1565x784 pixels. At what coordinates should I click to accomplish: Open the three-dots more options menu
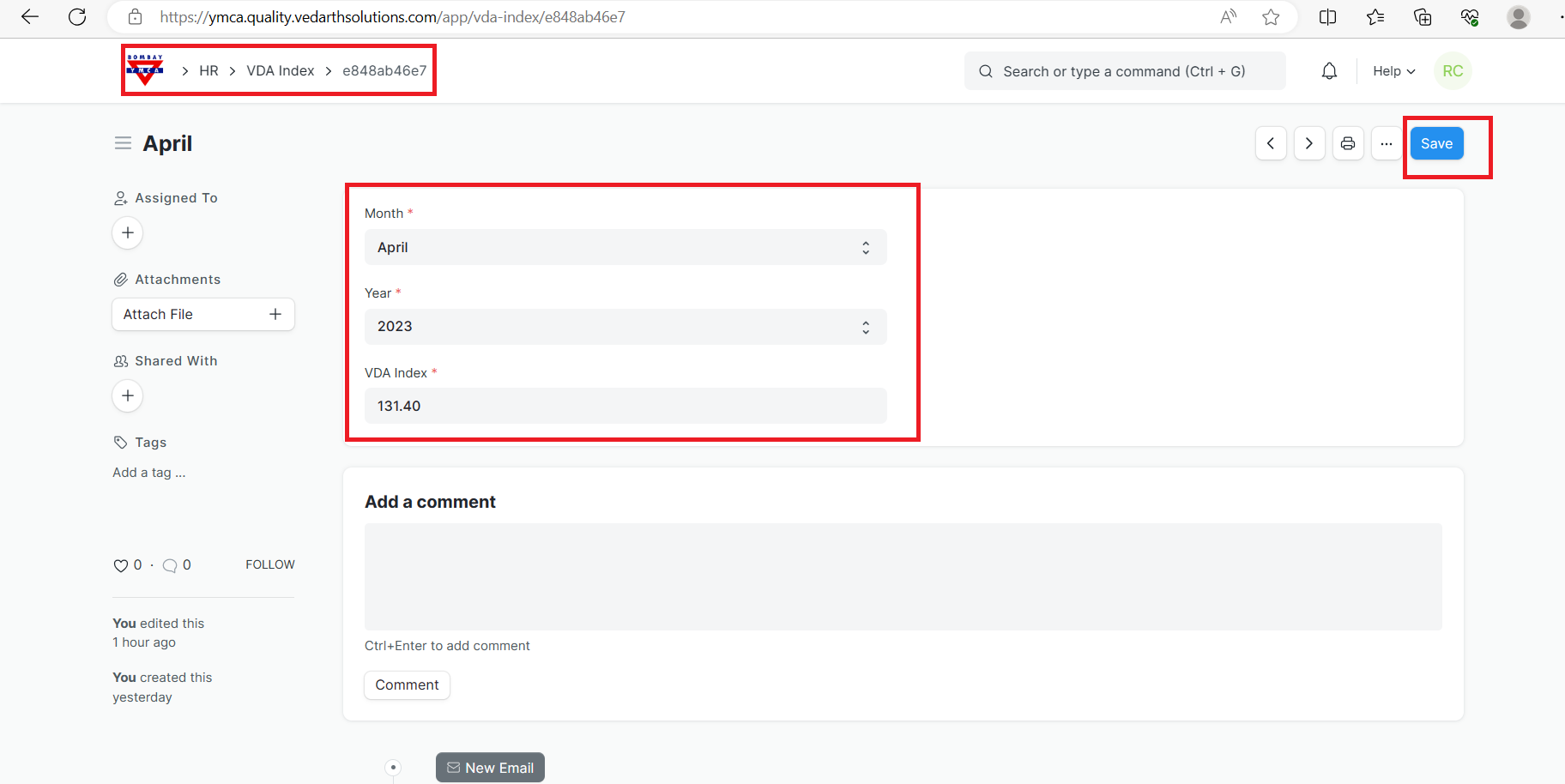[1387, 143]
